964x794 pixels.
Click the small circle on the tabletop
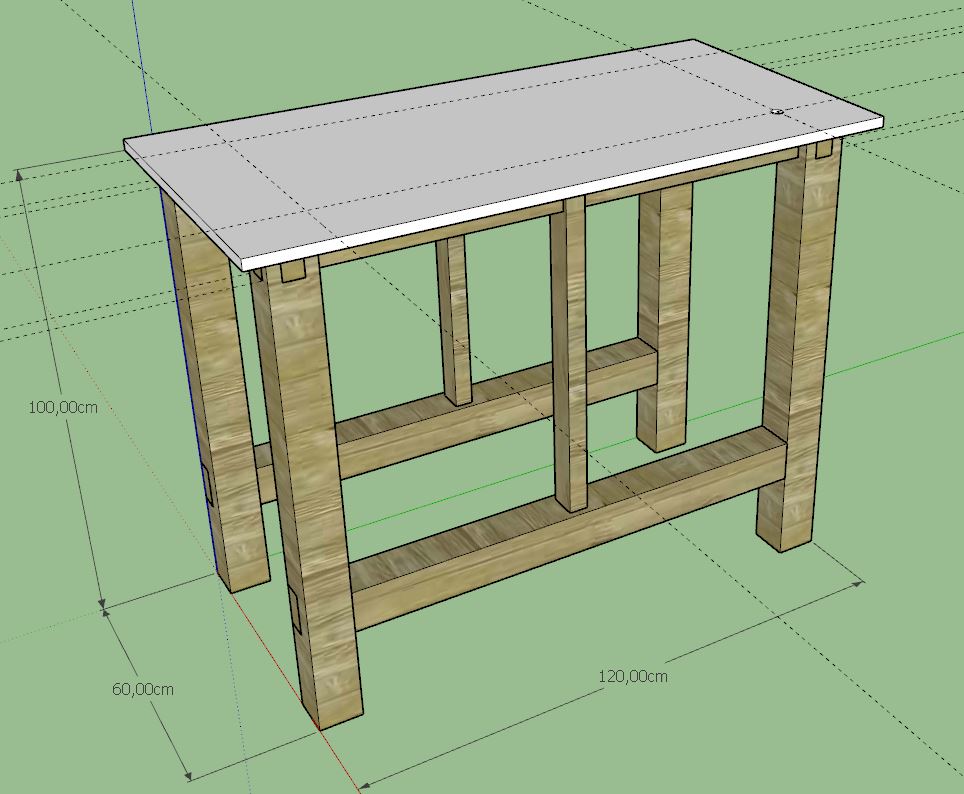[777, 112]
